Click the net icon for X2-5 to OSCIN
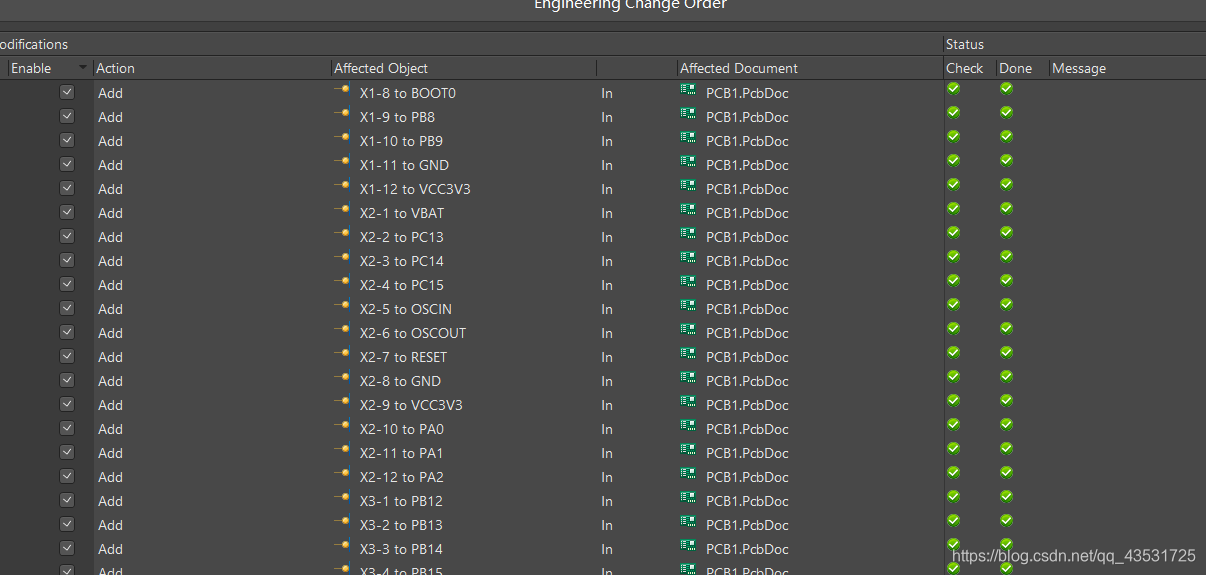Viewport: 1206px width, 575px height. pos(342,306)
